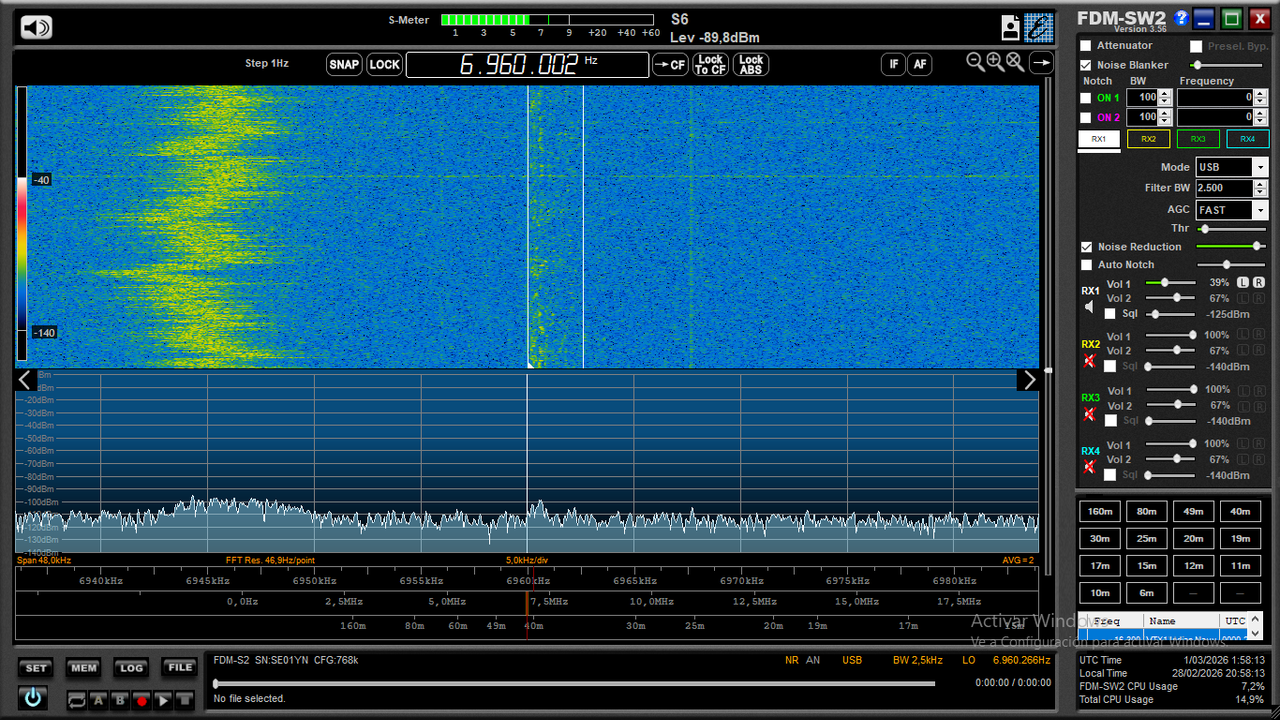The height and width of the screenshot is (720, 1280).
Task: Pan the spectrum left with the arrow
Action: point(26,380)
